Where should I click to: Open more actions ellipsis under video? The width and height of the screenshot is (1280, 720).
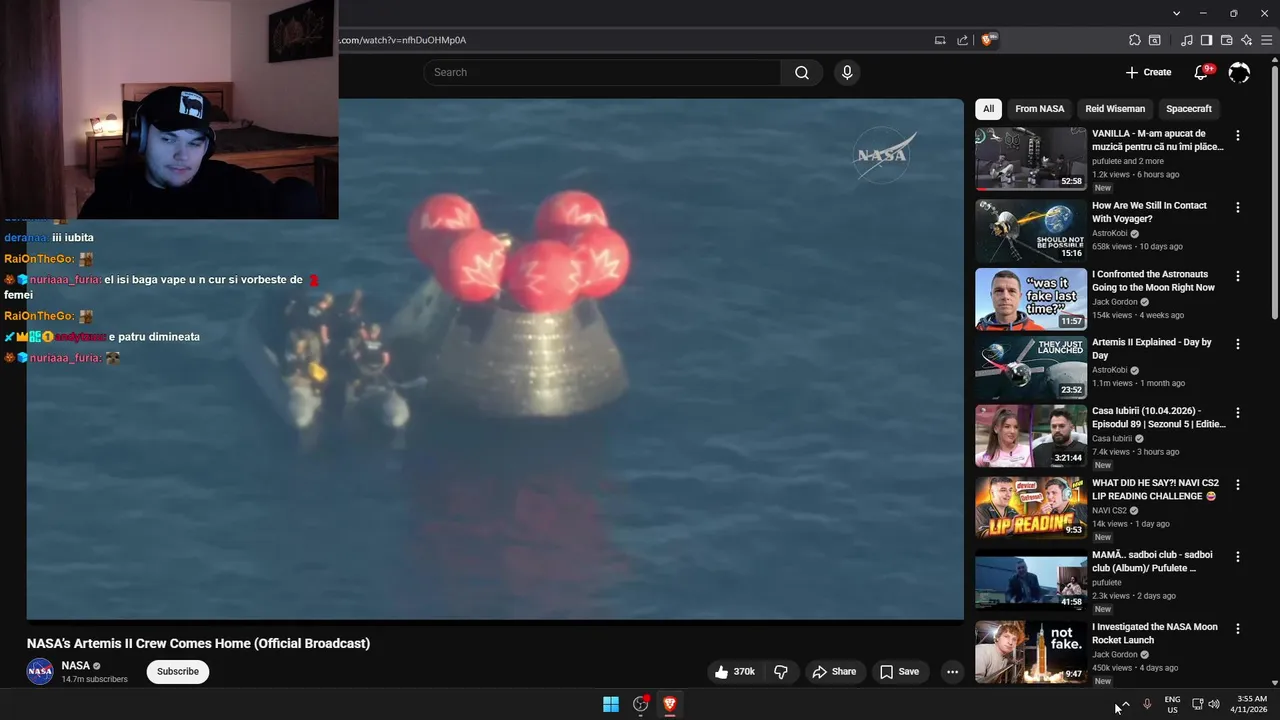click(x=952, y=672)
